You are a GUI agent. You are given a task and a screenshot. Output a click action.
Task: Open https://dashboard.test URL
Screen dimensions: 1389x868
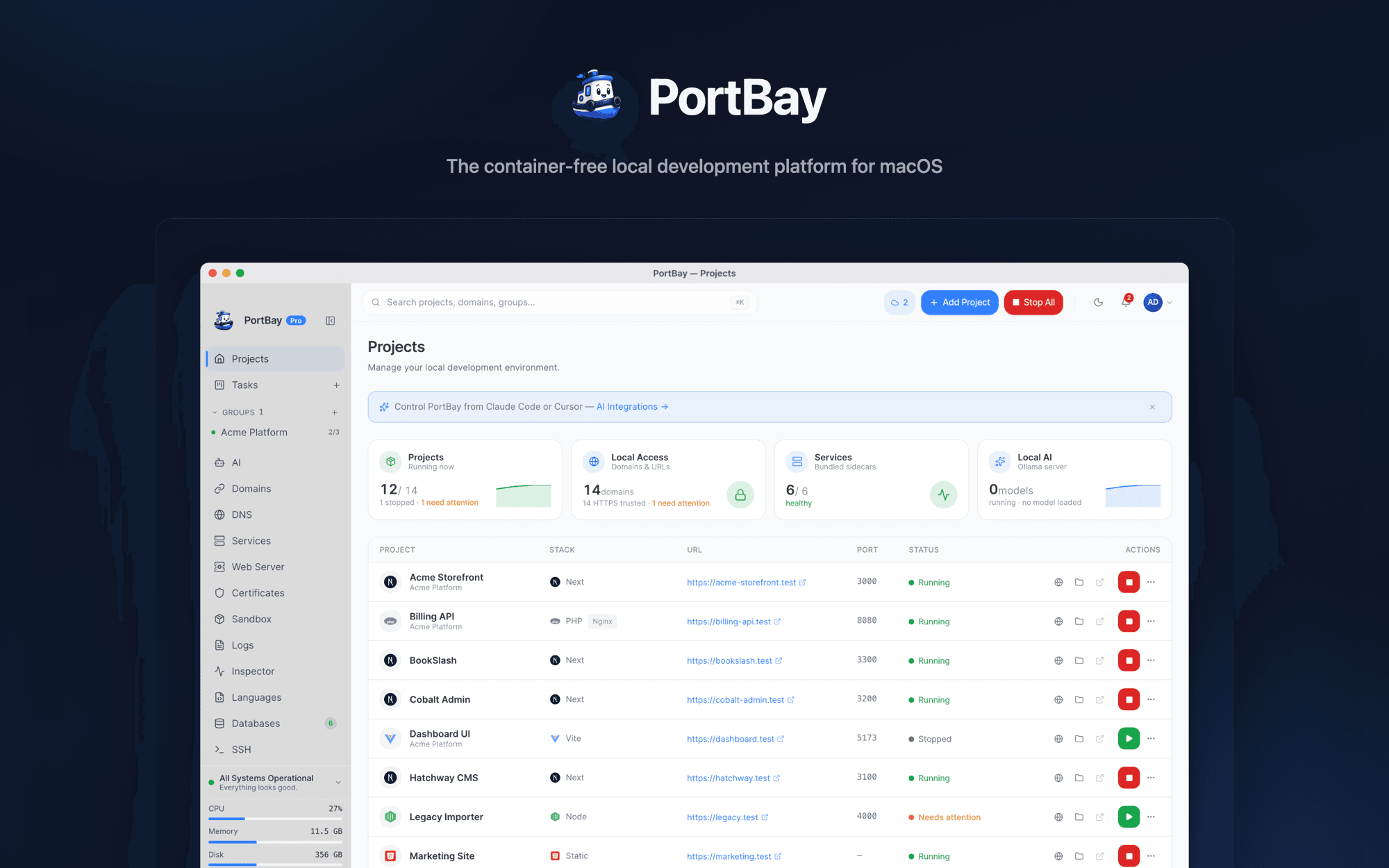735,739
